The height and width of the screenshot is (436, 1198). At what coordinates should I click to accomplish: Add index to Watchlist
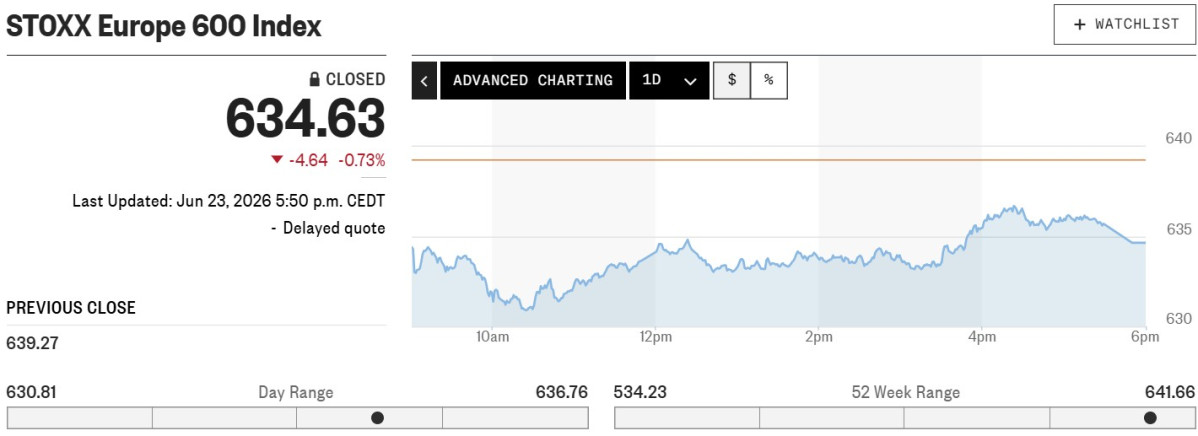(x=1125, y=24)
